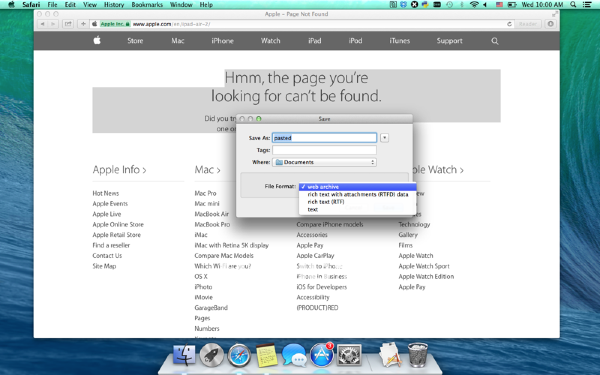600x375 pixels.
Task: Click the Time Machine menu bar icon
Action: coord(450,5)
